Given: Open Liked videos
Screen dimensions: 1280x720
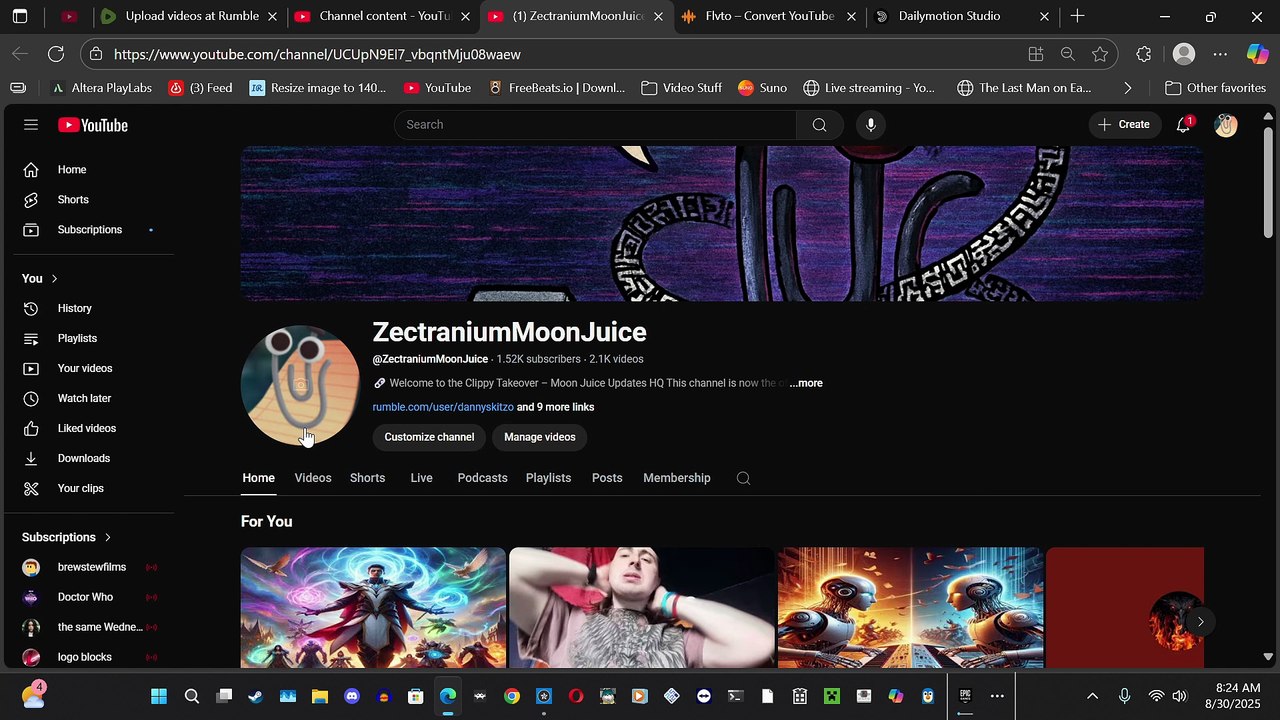Looking at the screenshot, I should click(x=89, y=429).
